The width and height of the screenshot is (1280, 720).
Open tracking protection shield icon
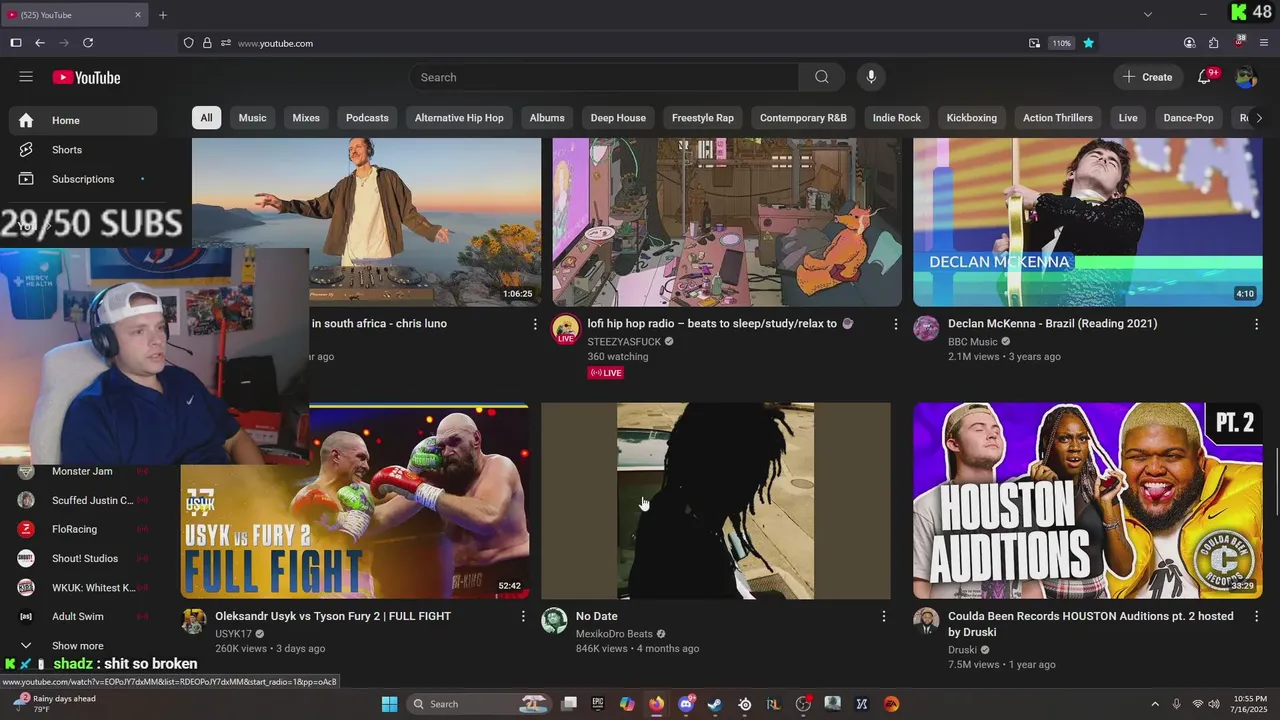tap(188, 43)
